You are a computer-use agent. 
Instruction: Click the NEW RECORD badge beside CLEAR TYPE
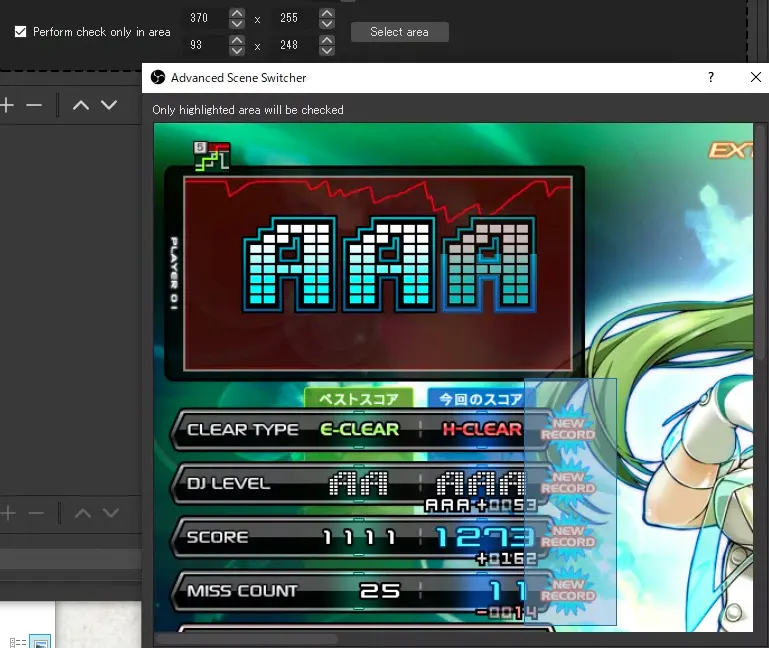click(x=567, y=429)
